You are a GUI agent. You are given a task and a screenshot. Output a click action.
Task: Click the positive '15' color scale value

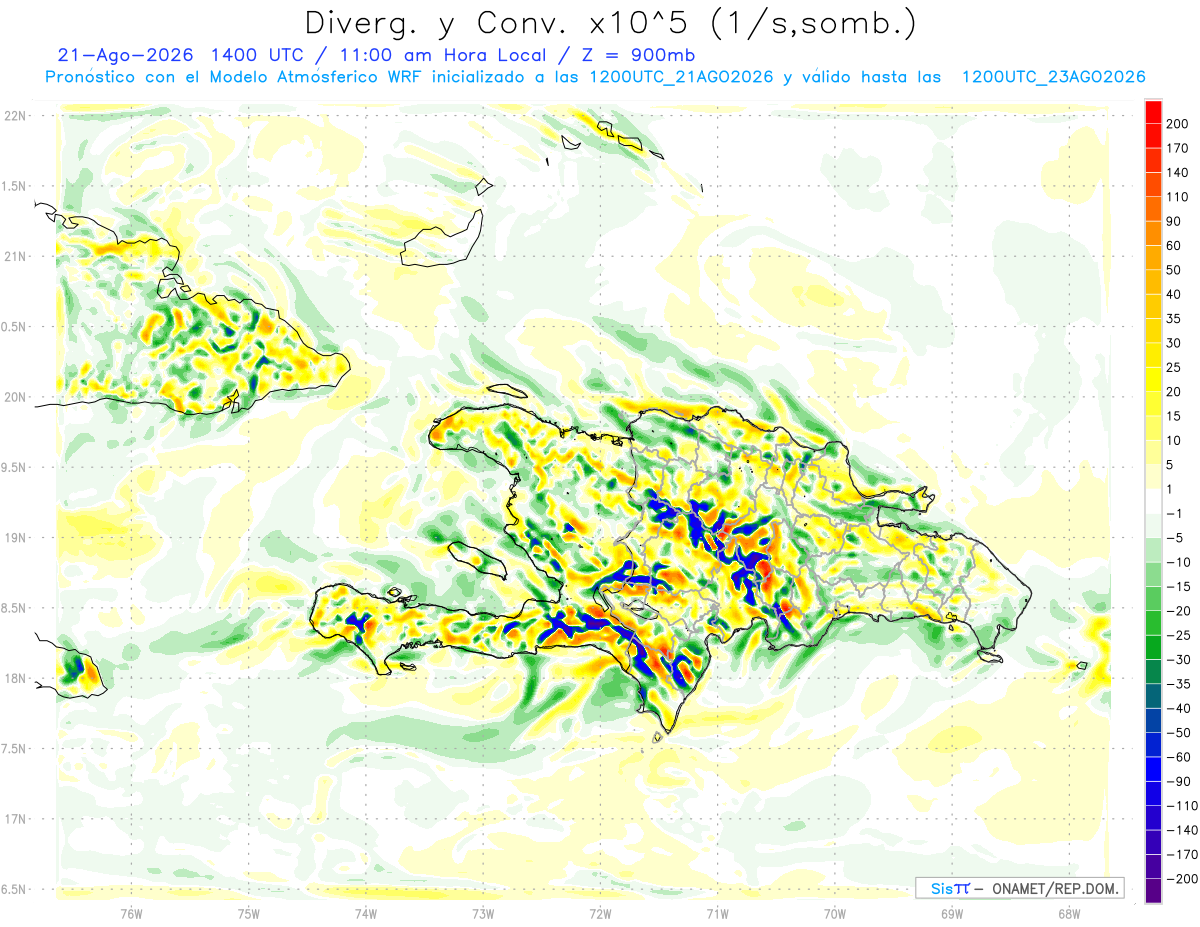pyautogui.click(x=1174, y=416)
